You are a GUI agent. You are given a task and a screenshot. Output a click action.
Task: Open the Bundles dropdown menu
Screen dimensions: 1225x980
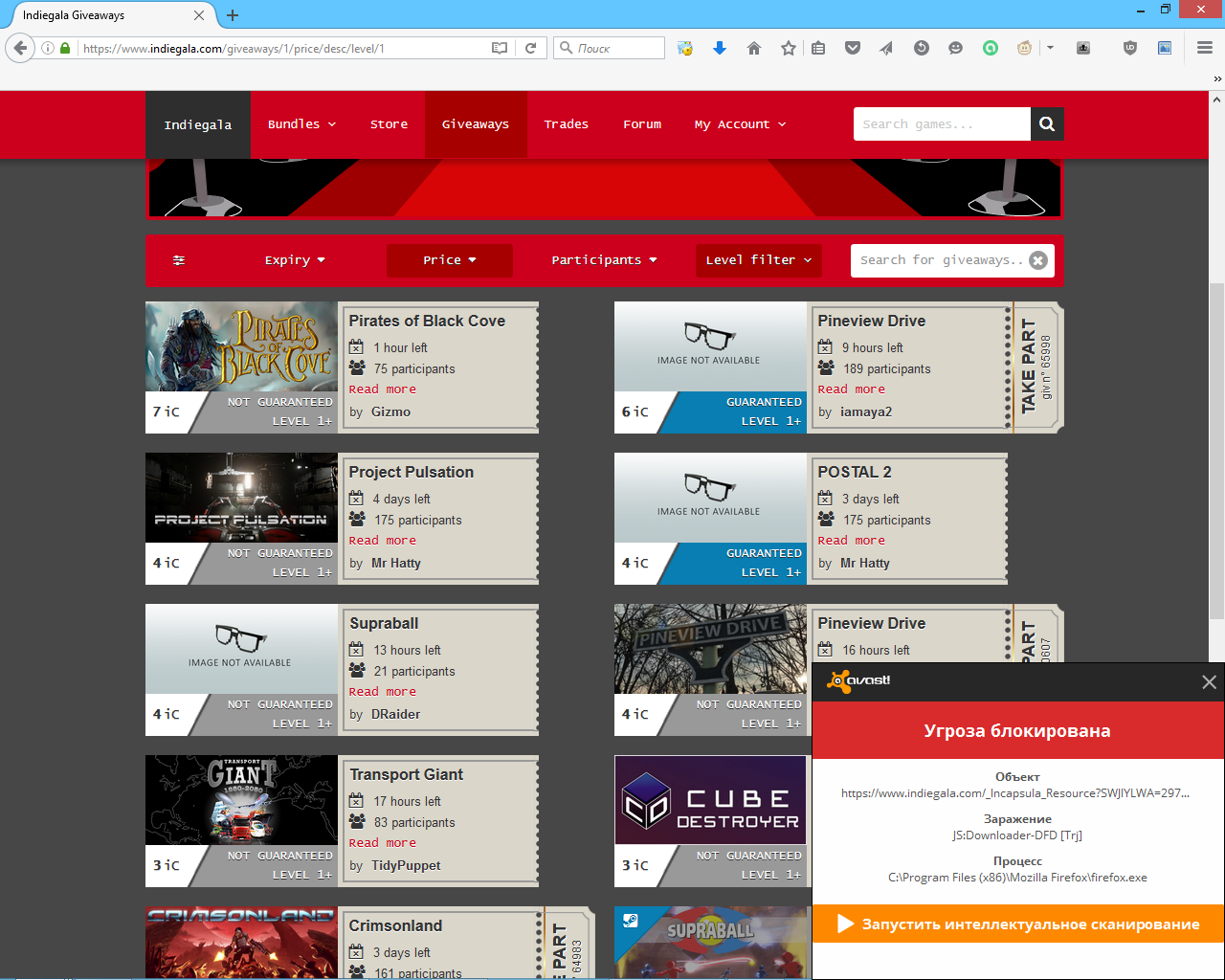[x=301, y=124]
